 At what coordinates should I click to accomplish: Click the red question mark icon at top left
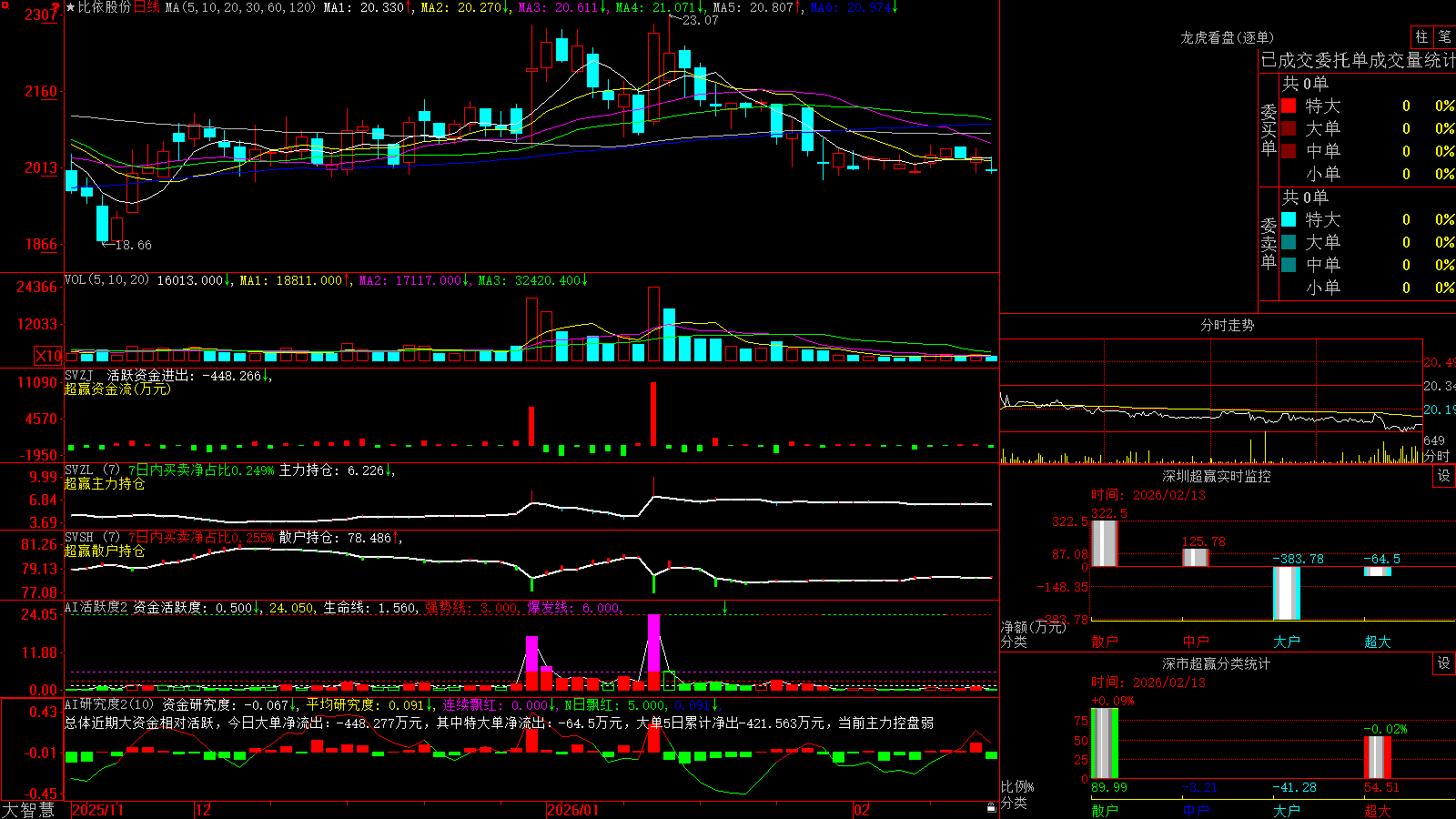point(56,9)
